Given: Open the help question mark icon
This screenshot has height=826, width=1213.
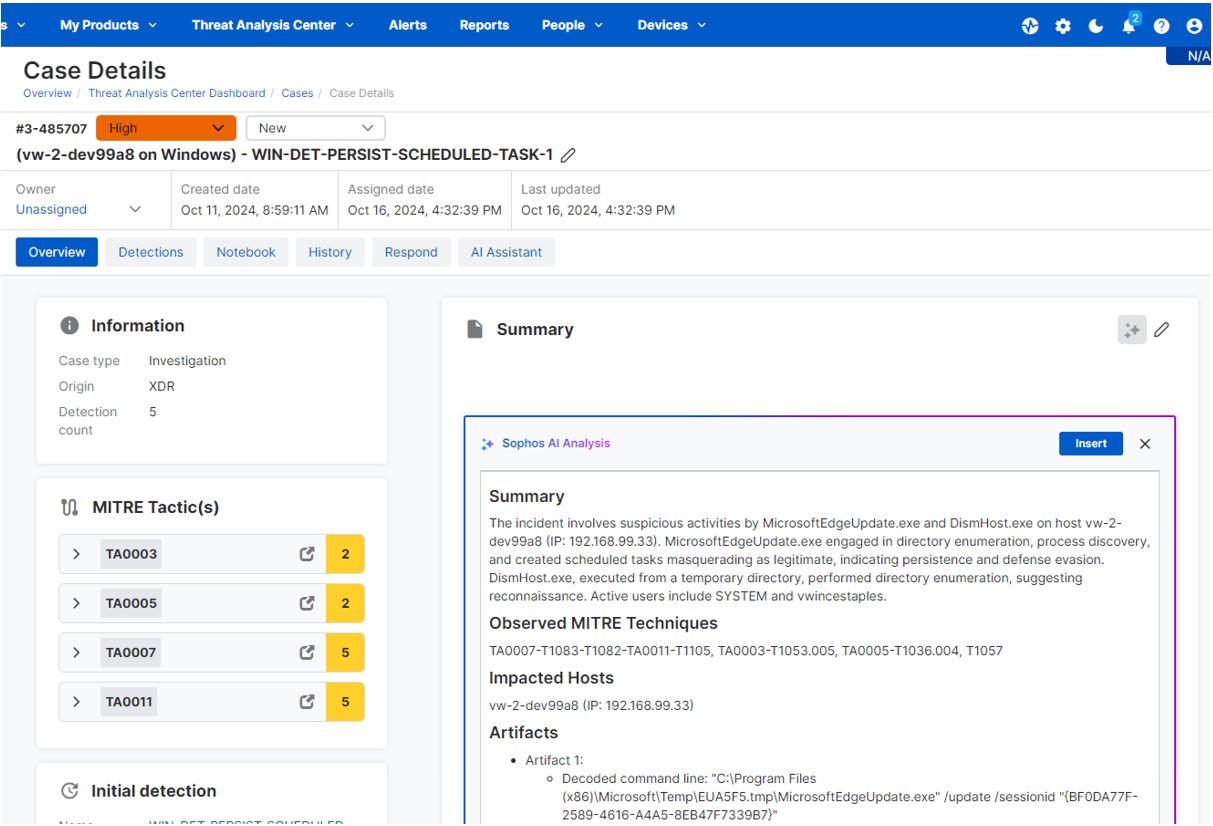Looking at the screenshot, I should coord(1161,26).
